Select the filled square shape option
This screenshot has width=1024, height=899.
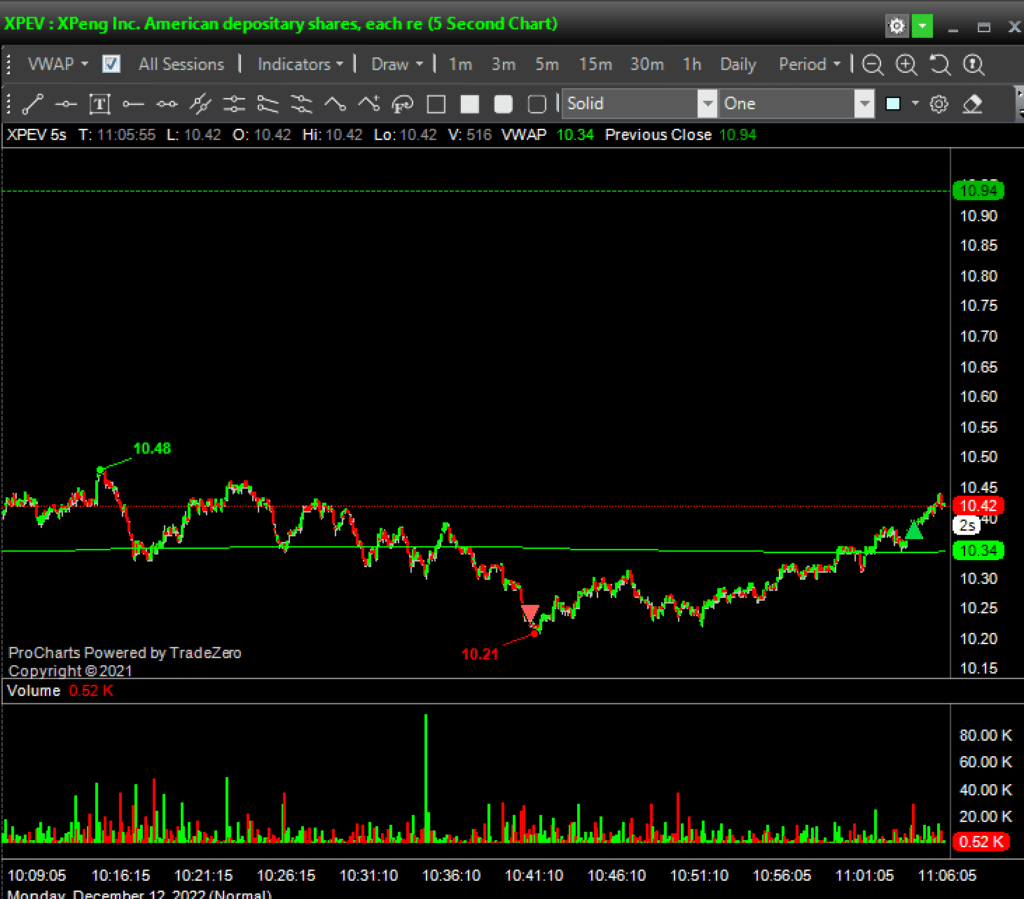pos(470,104)
